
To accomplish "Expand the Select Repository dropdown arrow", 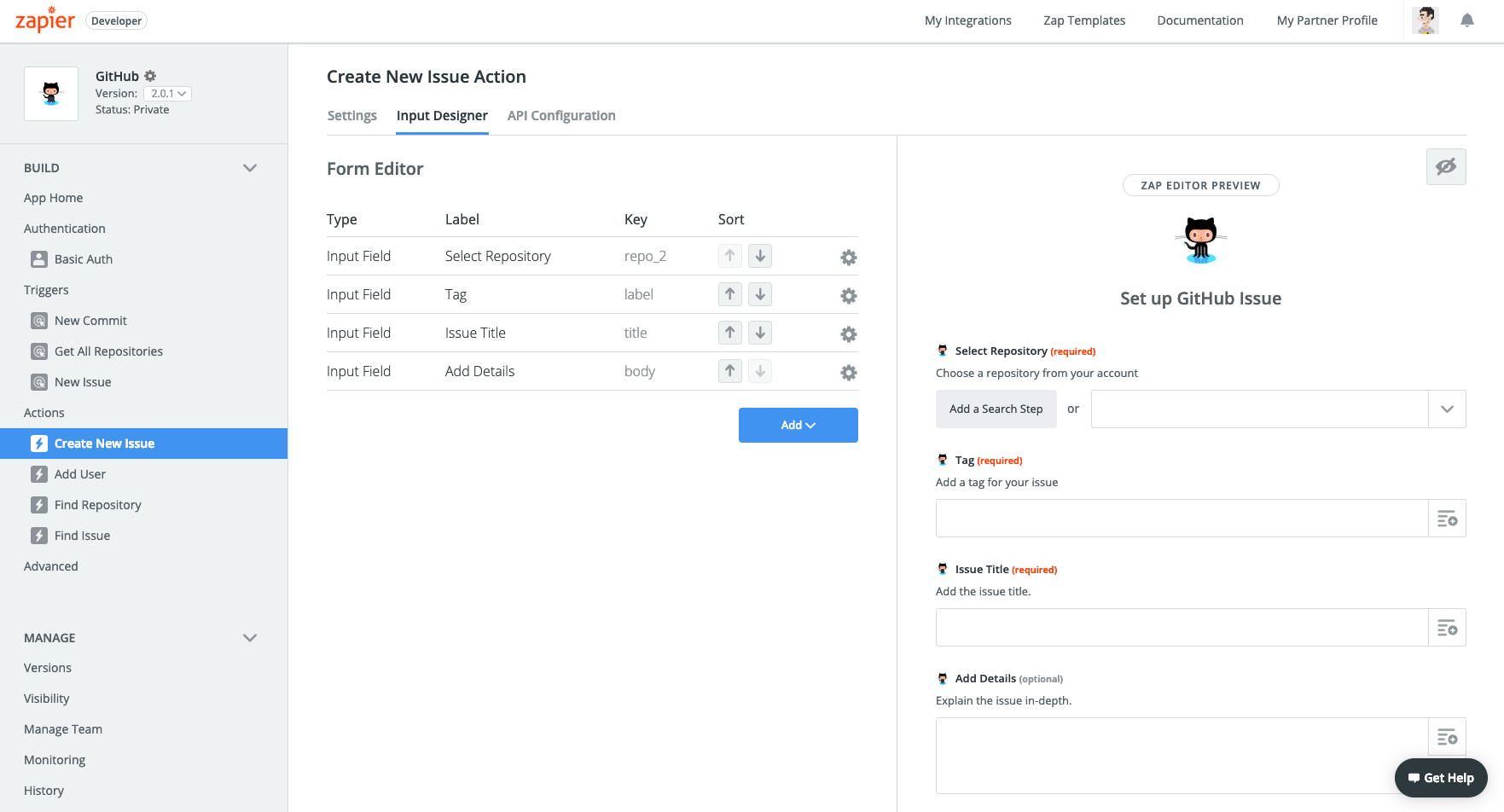I will coord(1447,409).
